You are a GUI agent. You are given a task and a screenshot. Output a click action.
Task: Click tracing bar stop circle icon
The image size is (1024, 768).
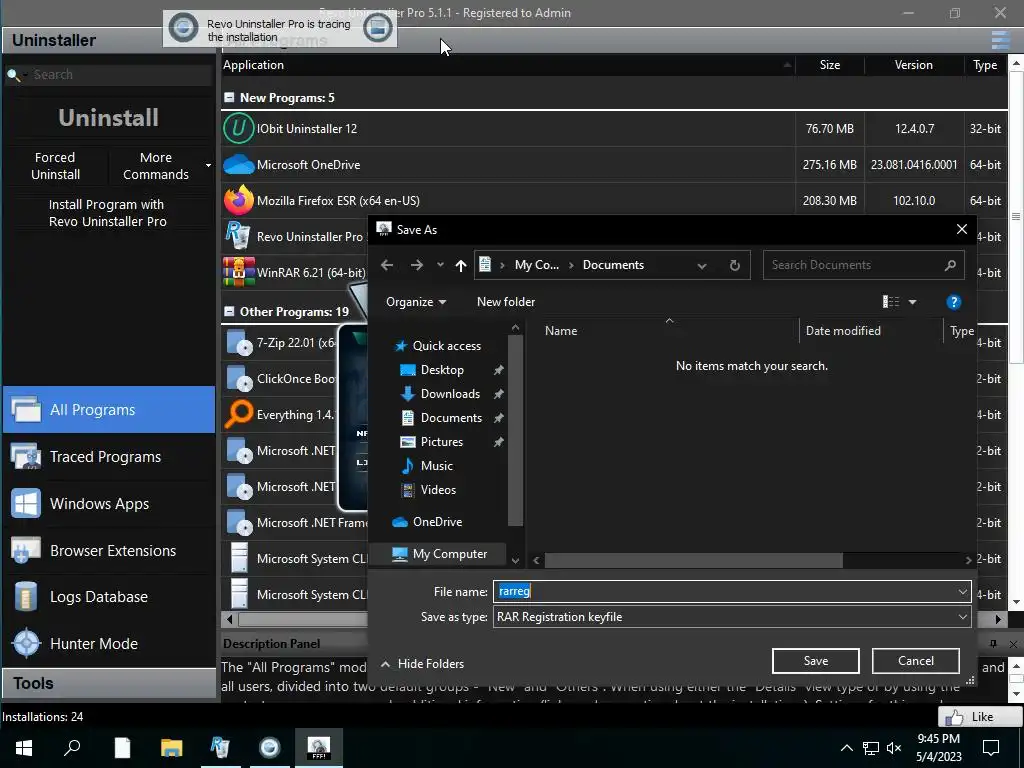[184, 28]
